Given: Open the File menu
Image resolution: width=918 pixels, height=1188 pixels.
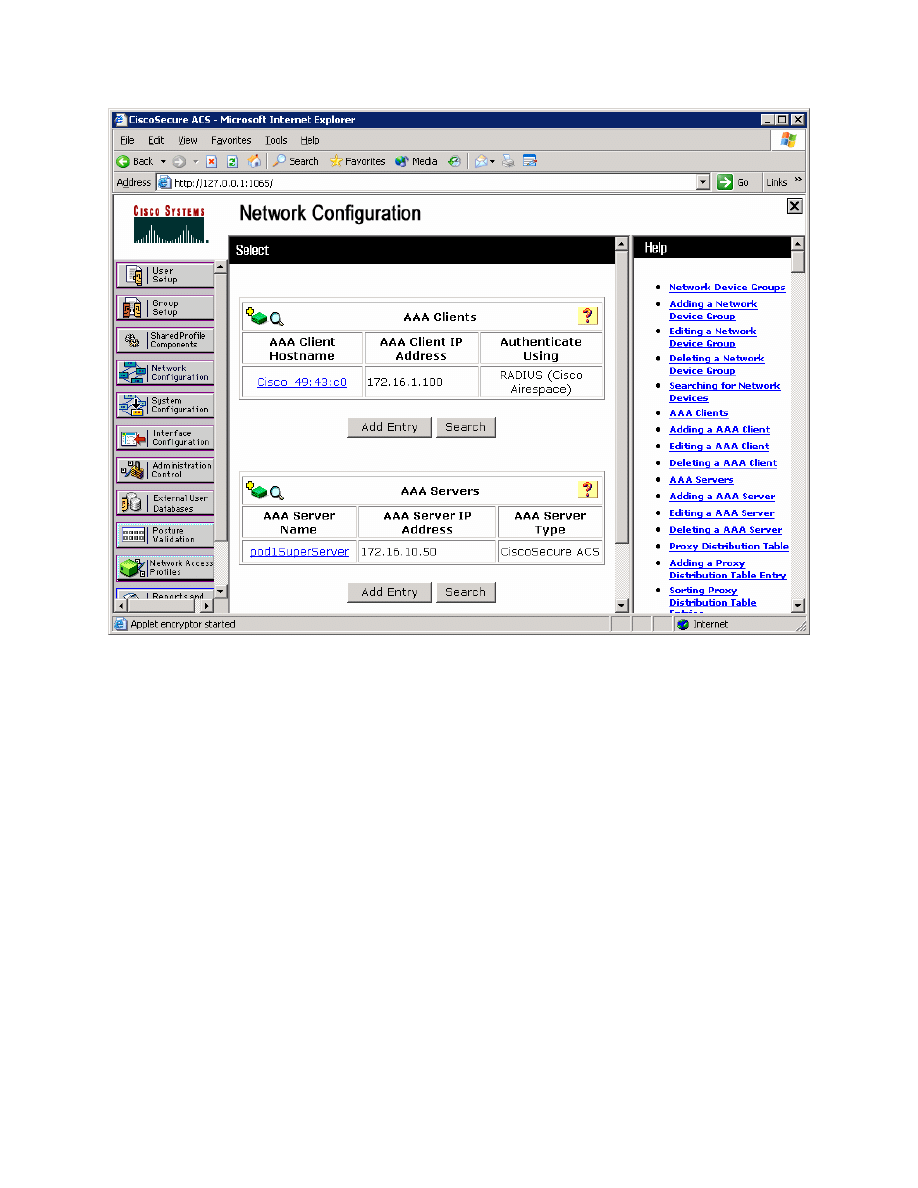Looking at the screenshot, I should tap(127, 140).
